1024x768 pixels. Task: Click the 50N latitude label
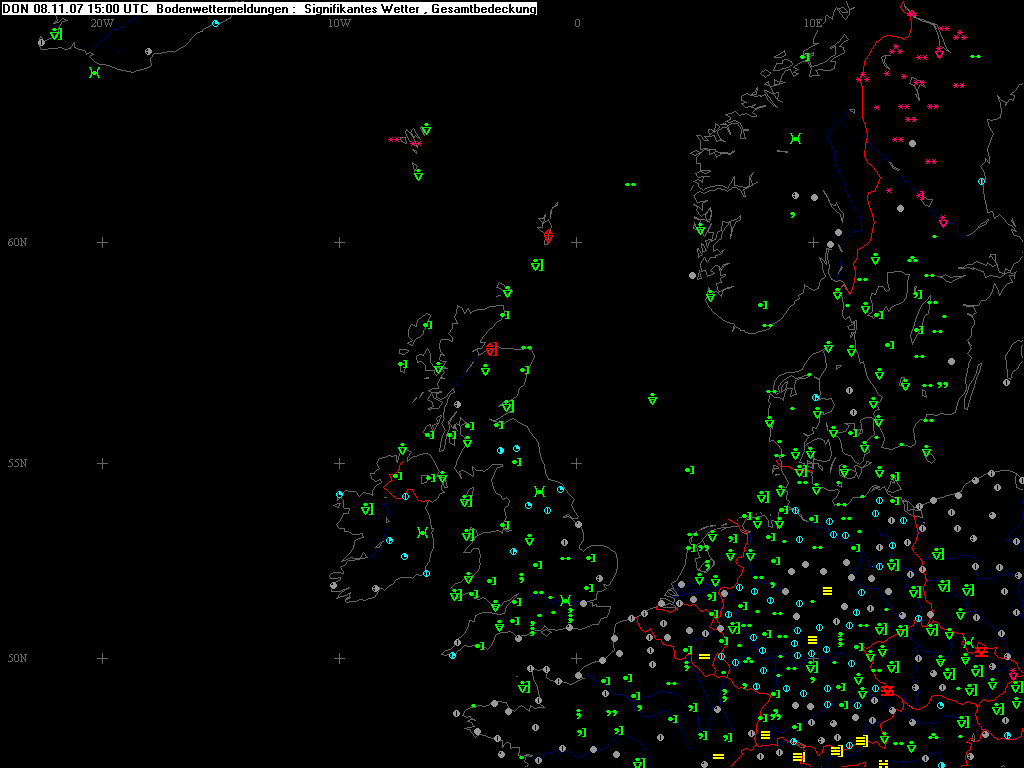click(x=17, y=659)
